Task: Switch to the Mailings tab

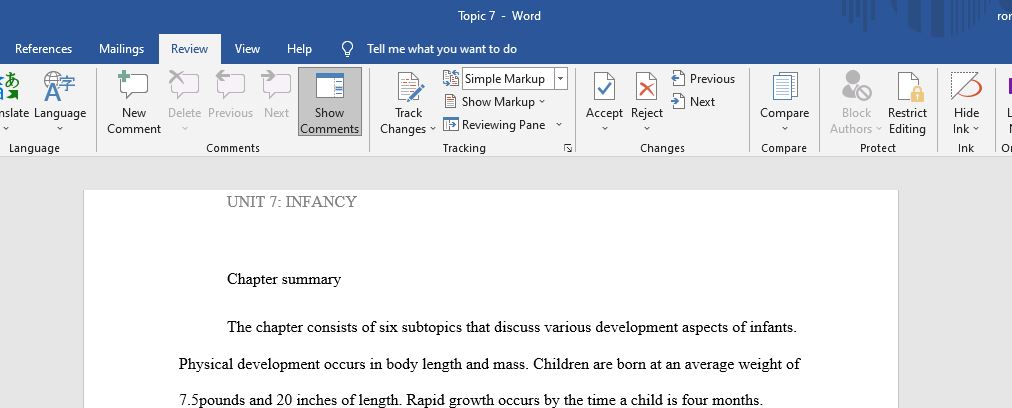Action: pos(121,49)
